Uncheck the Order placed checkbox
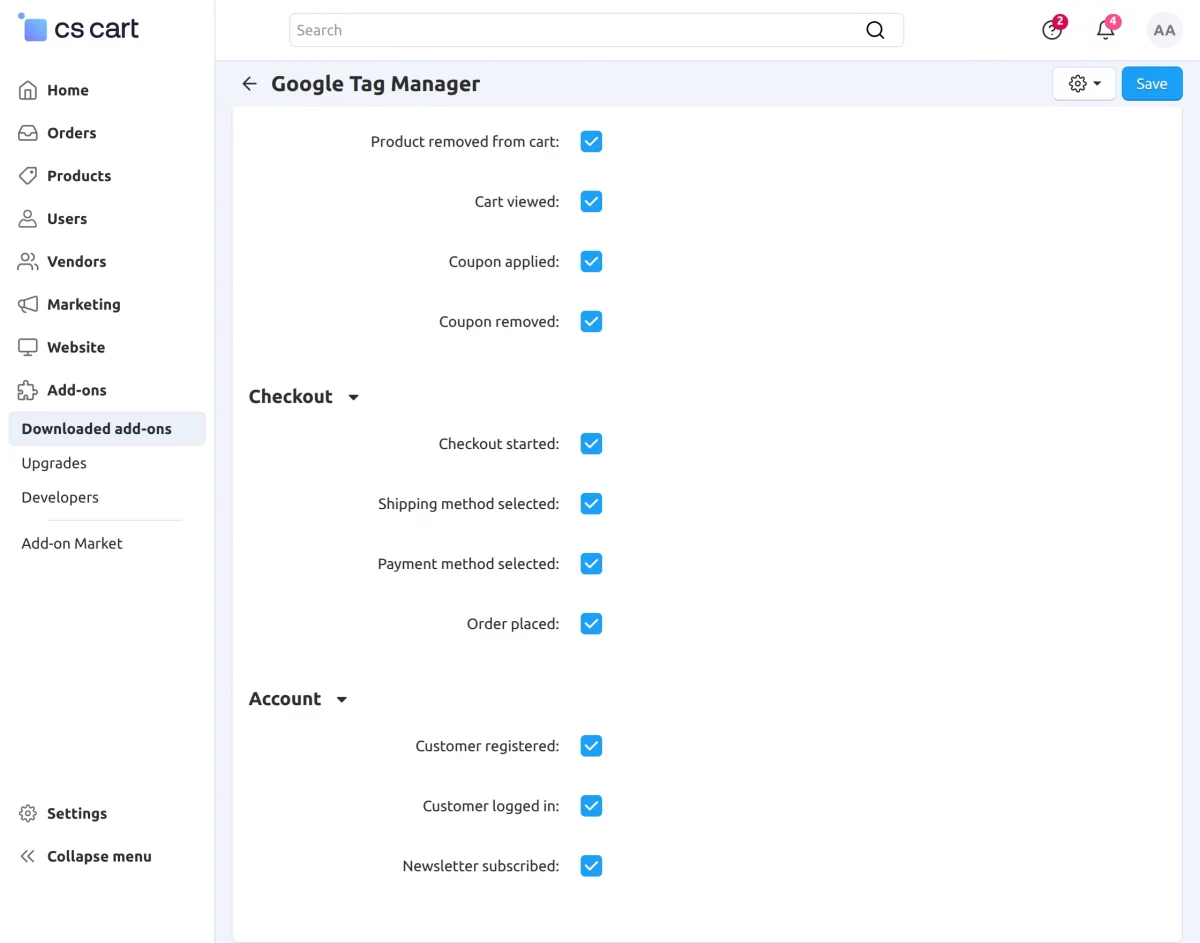1200x943 pixels. 591,624
